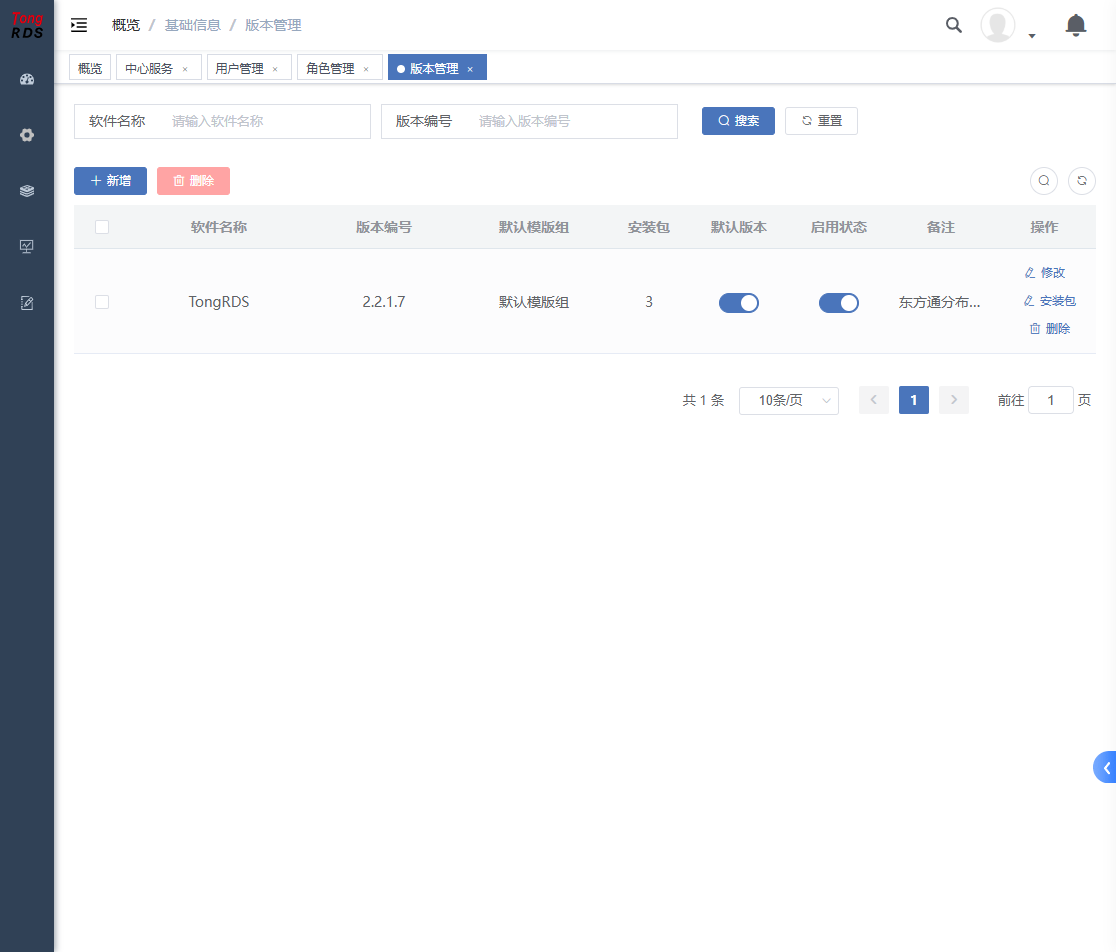
Task: Select the active 版本管理 tab
Action: click(434, 68)
